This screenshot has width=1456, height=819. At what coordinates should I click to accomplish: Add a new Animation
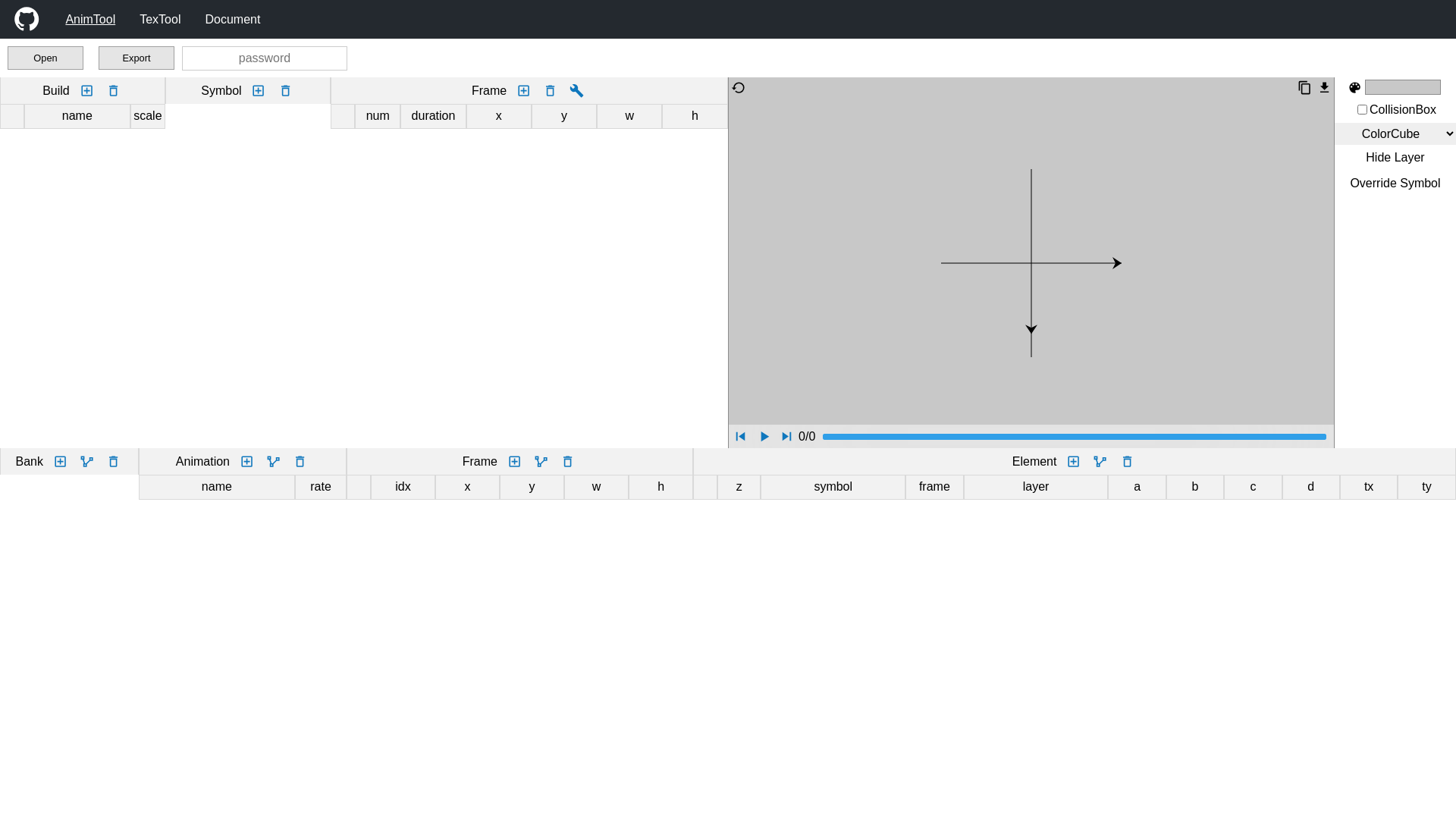tap(247, 462)
